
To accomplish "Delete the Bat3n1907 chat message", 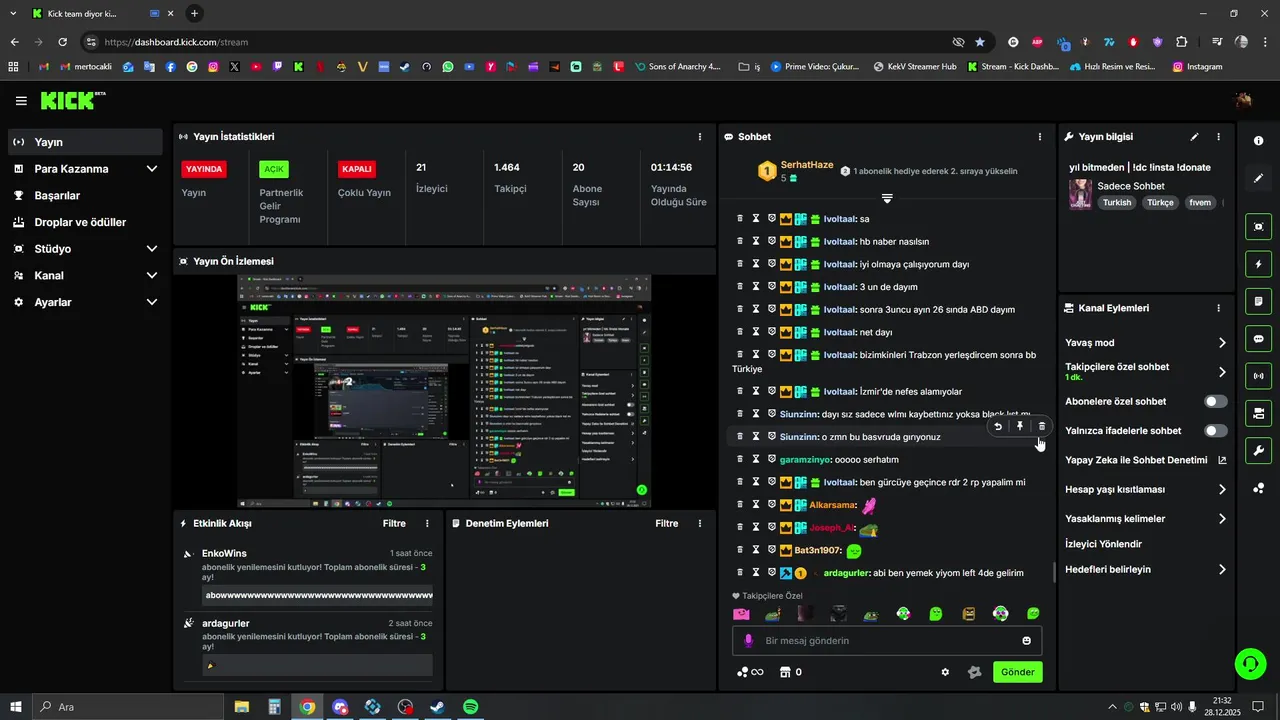I will (740, 550).
